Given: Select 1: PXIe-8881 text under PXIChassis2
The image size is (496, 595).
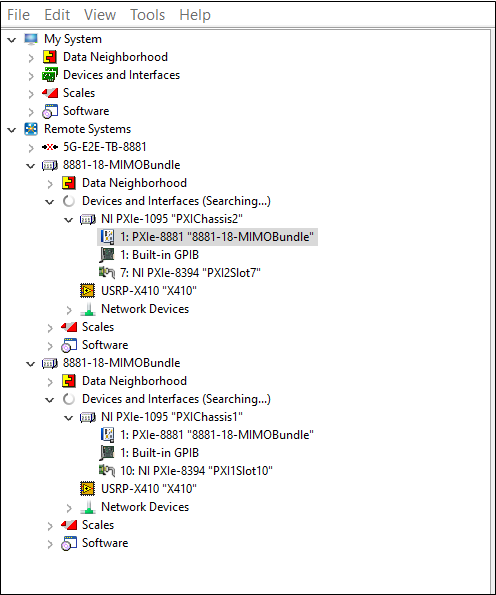Looking at the screenshot, I should click(x=217, y=237).
